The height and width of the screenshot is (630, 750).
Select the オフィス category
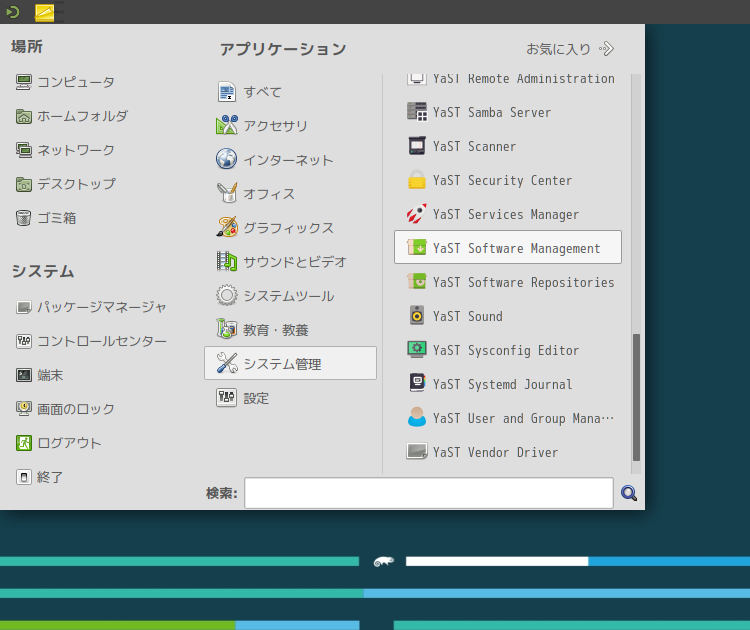click(x=290, y=193)
